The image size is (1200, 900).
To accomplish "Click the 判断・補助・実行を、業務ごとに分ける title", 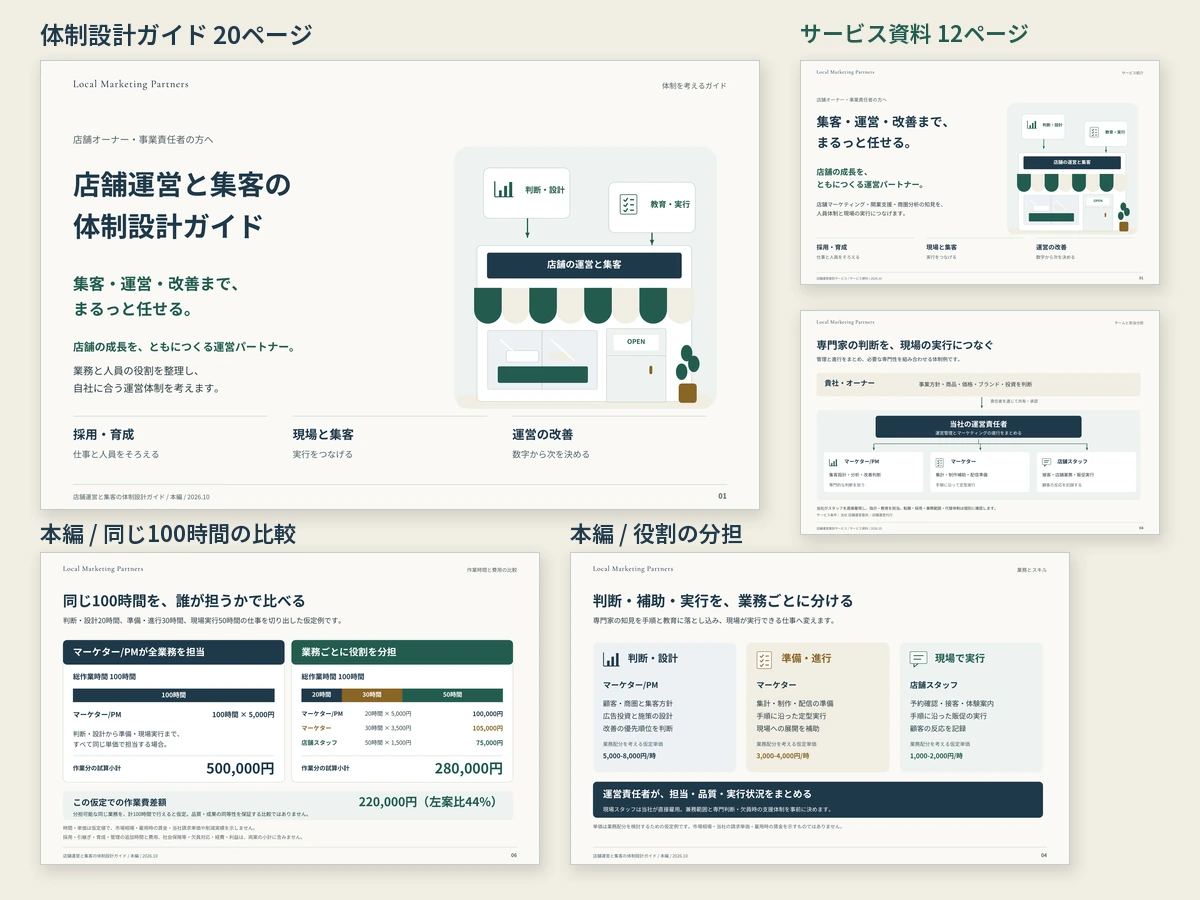I will click(x=723, y=601).
